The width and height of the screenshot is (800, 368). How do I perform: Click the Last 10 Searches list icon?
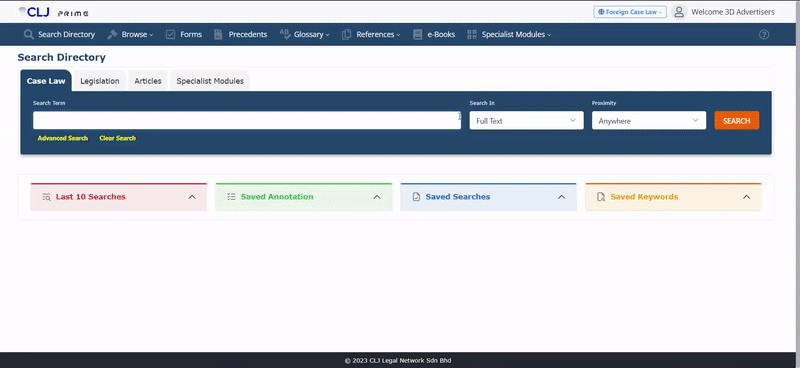point(46,197)
